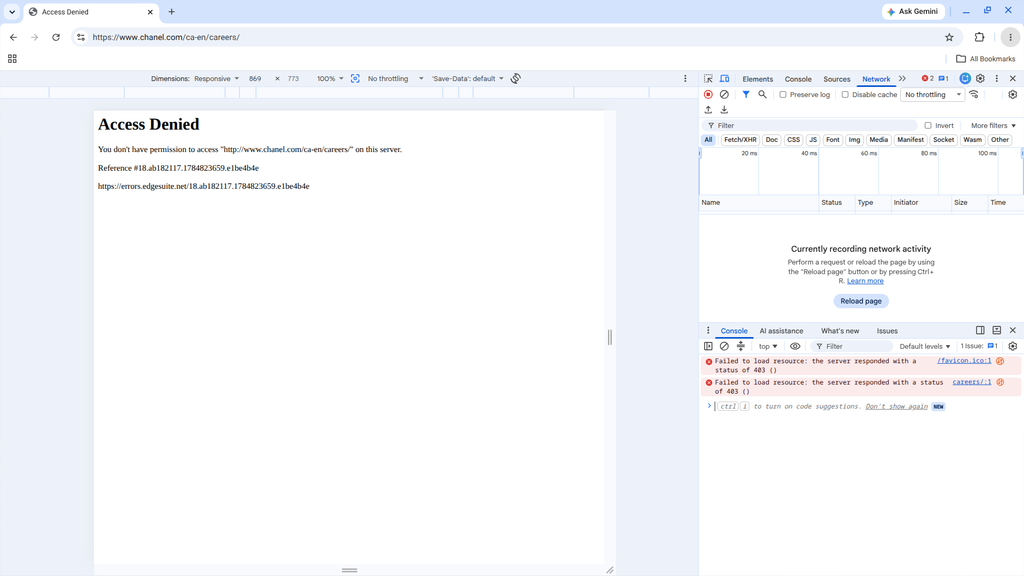
Task: Switch to the Elements tab
Action: [758, 79]
